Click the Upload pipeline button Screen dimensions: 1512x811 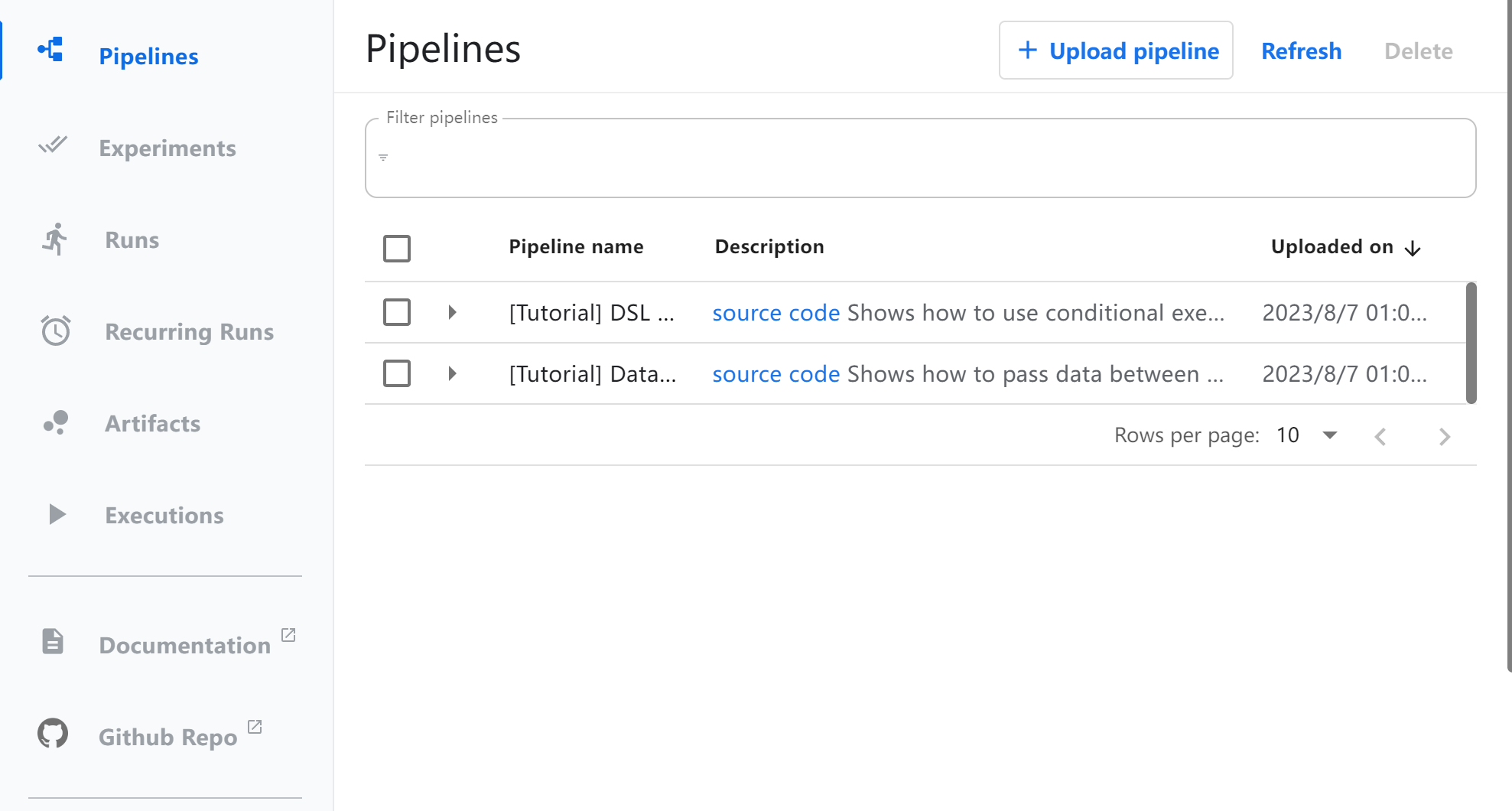click(1116, 50)
